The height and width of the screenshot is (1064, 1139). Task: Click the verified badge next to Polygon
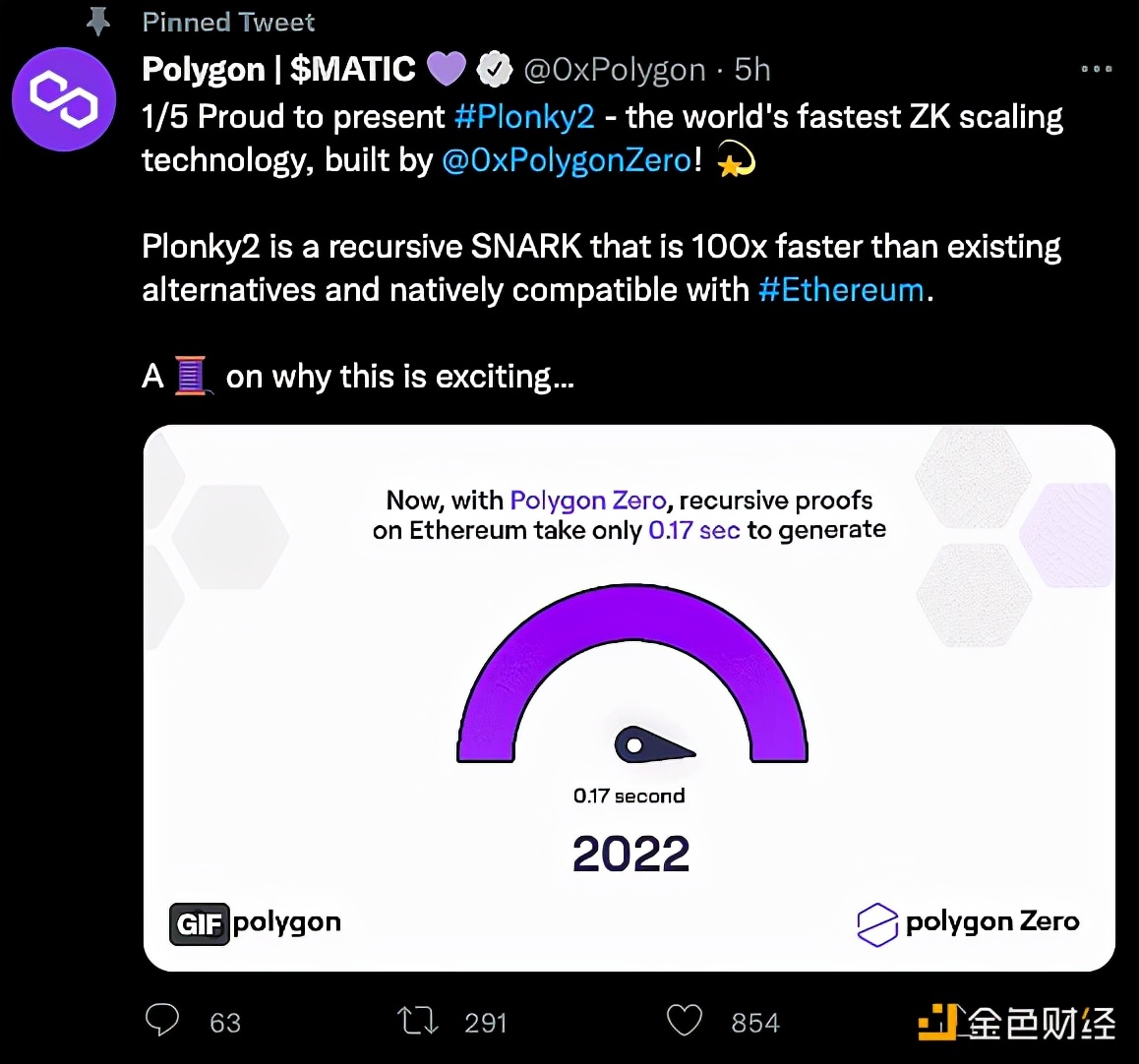(494, 70)
